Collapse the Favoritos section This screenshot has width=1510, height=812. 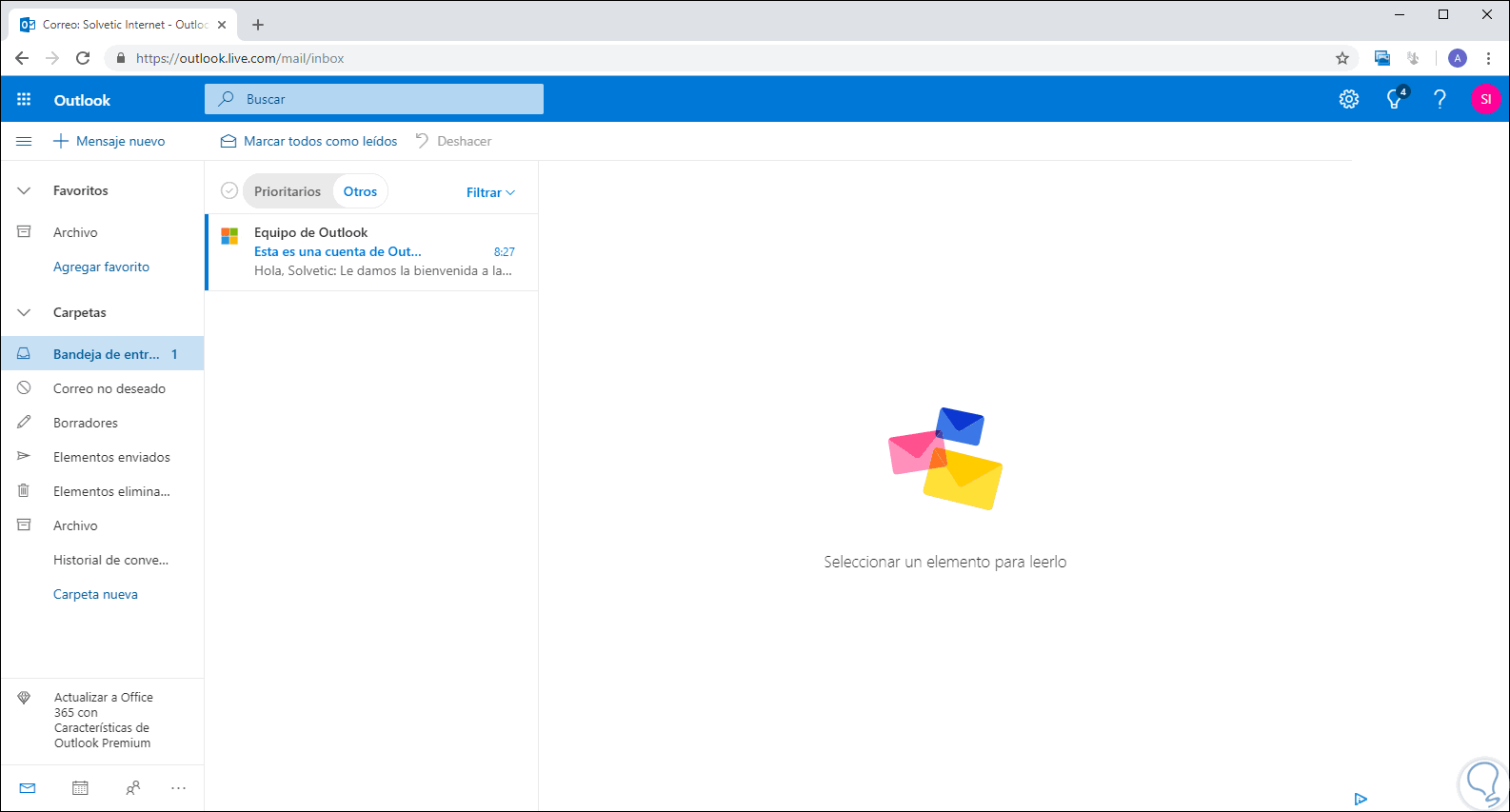coord(24,190)
